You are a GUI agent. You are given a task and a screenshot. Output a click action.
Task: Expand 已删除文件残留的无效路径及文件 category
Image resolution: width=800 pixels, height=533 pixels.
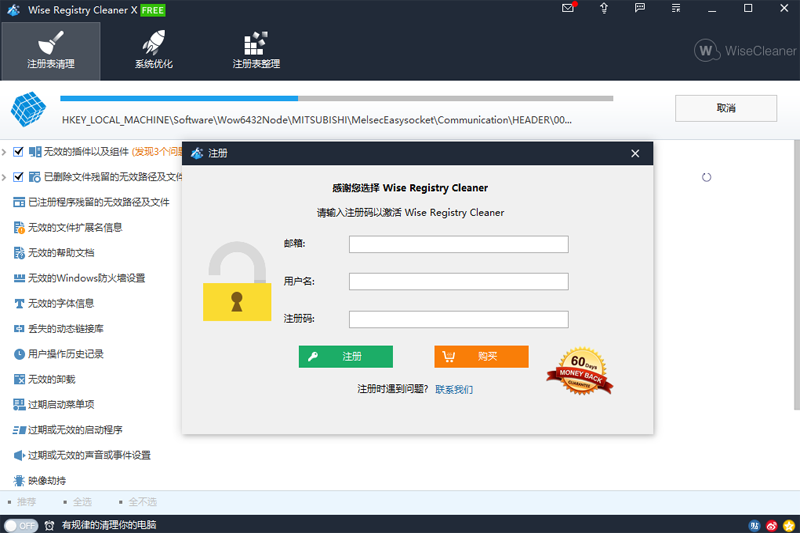(4, 177)
